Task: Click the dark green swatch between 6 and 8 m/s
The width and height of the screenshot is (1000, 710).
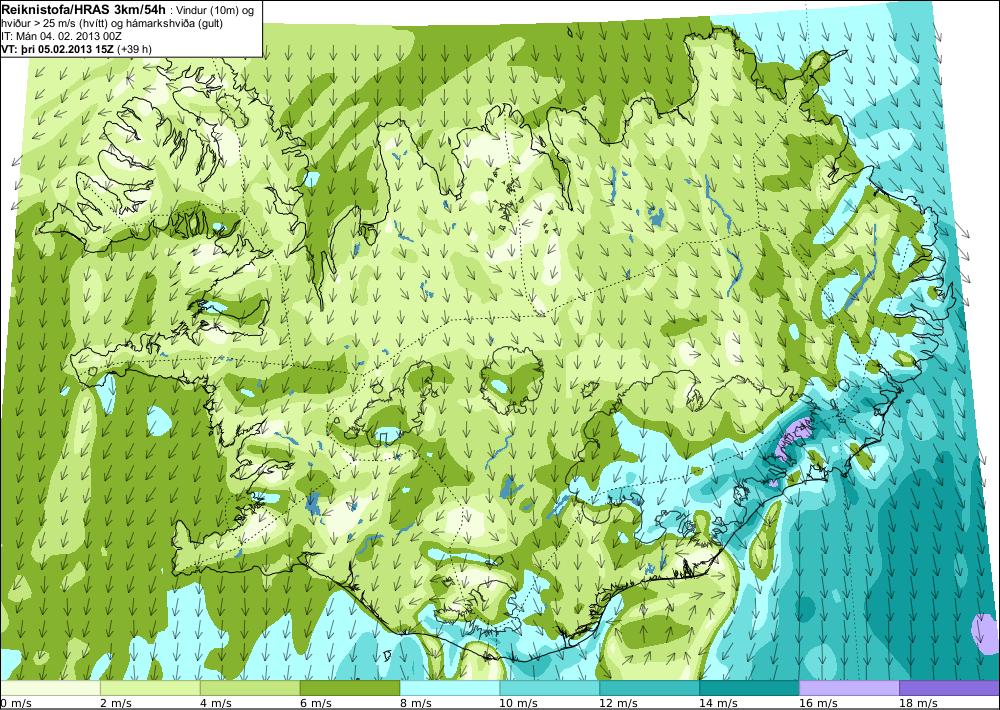Action: [x=350, y=688]
